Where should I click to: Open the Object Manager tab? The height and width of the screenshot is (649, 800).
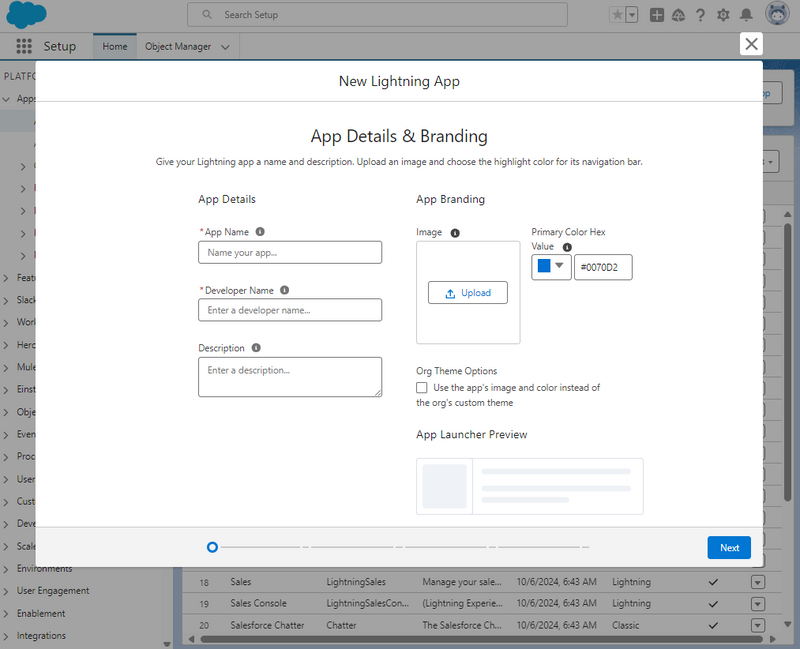point(178,46)
